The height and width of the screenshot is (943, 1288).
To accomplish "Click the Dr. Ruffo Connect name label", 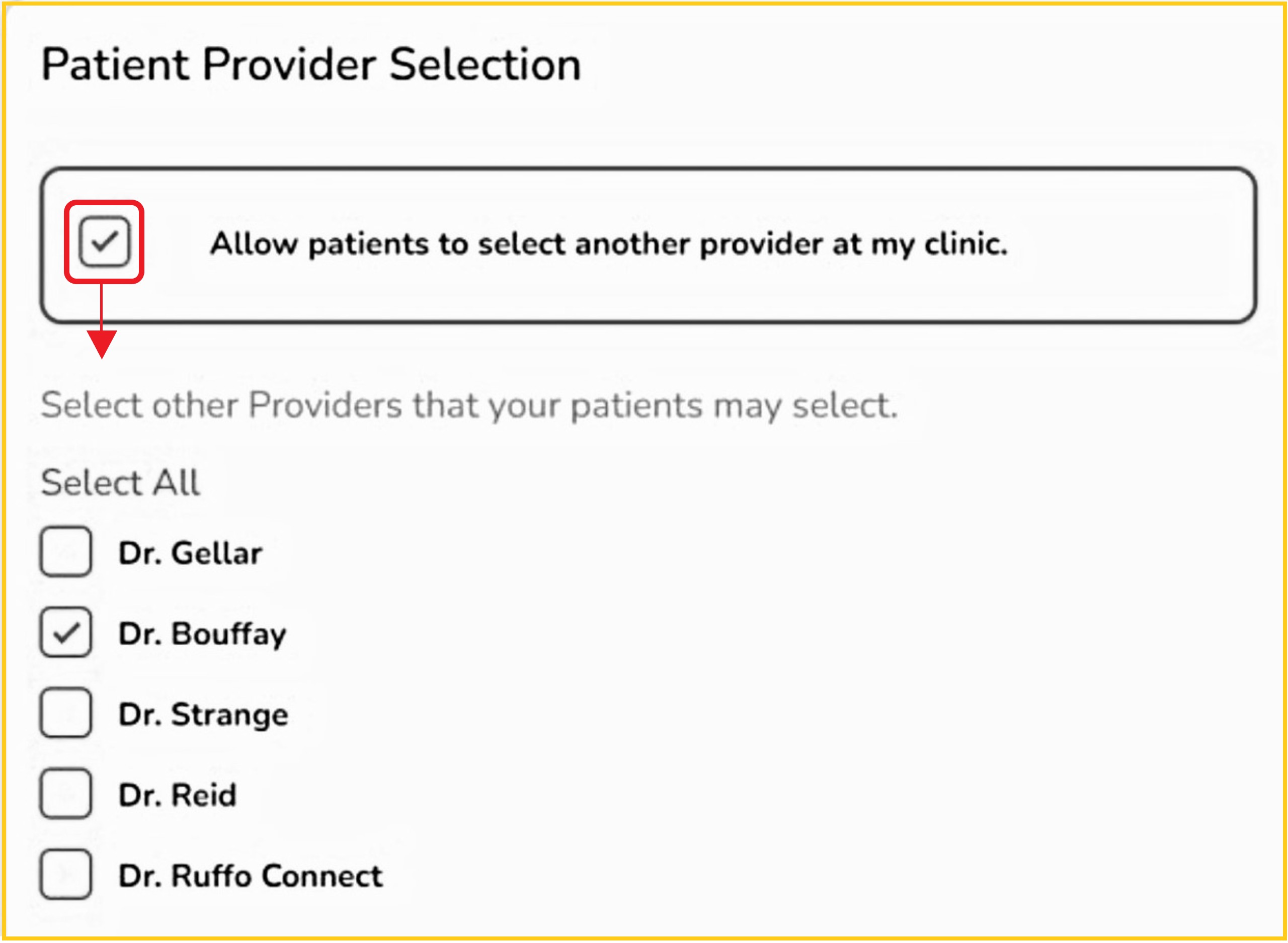I will 251,876.
